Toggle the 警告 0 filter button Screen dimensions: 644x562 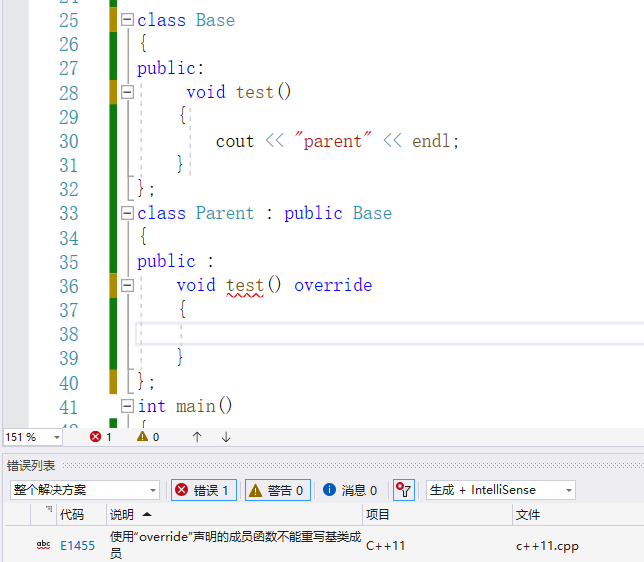pyautogui.click(x=278, y=490)
